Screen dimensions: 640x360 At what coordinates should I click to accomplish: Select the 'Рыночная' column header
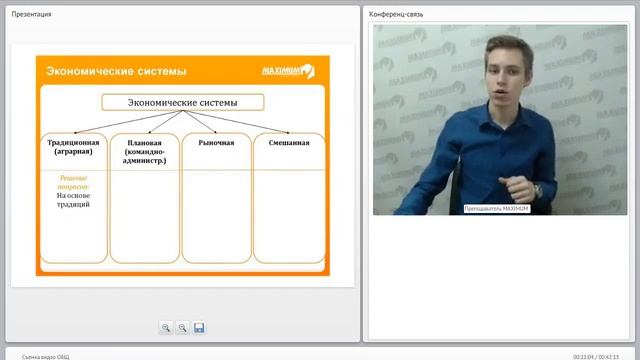click(x=216, y=143)
